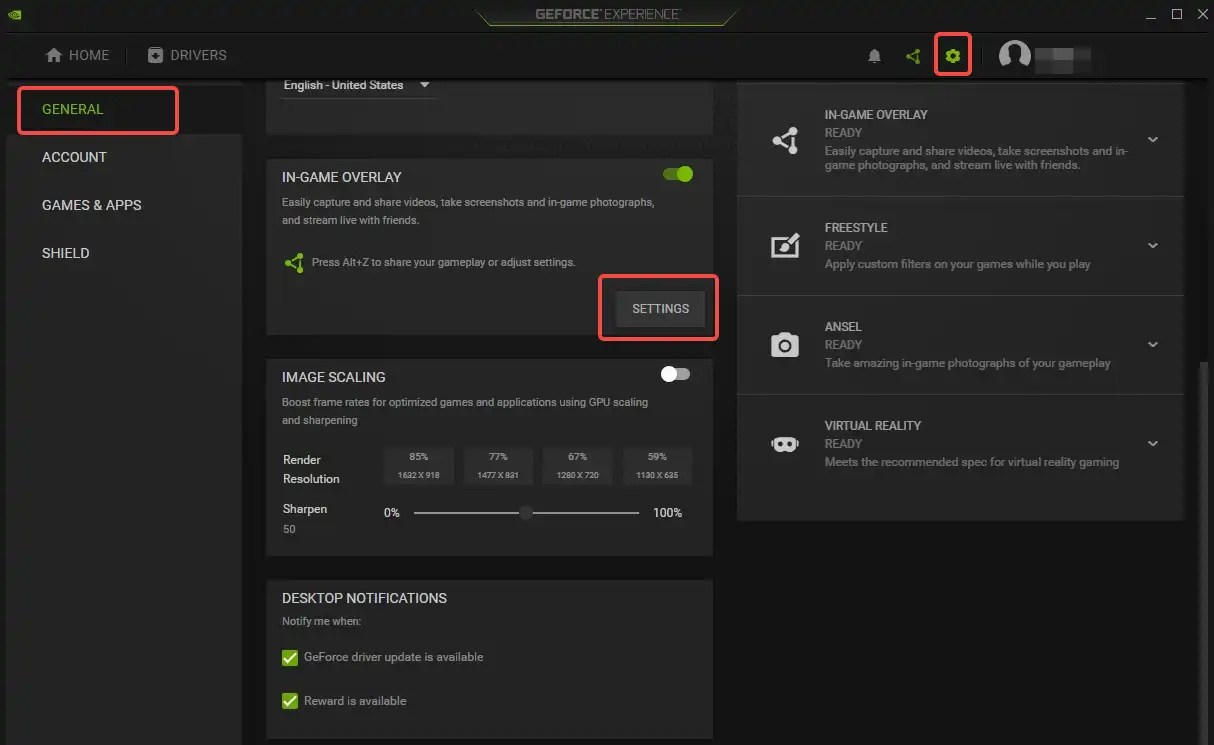Open In-Game Overlay SETTINGS
Screen dimensions: 1214x745
click(x=659, y=308)
